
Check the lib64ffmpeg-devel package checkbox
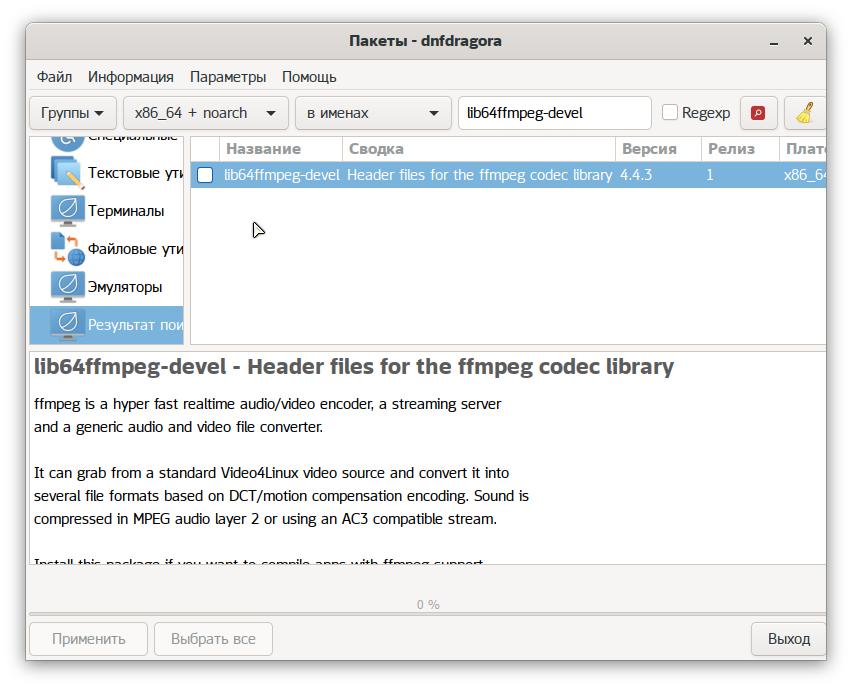click(x=205, y=175)
